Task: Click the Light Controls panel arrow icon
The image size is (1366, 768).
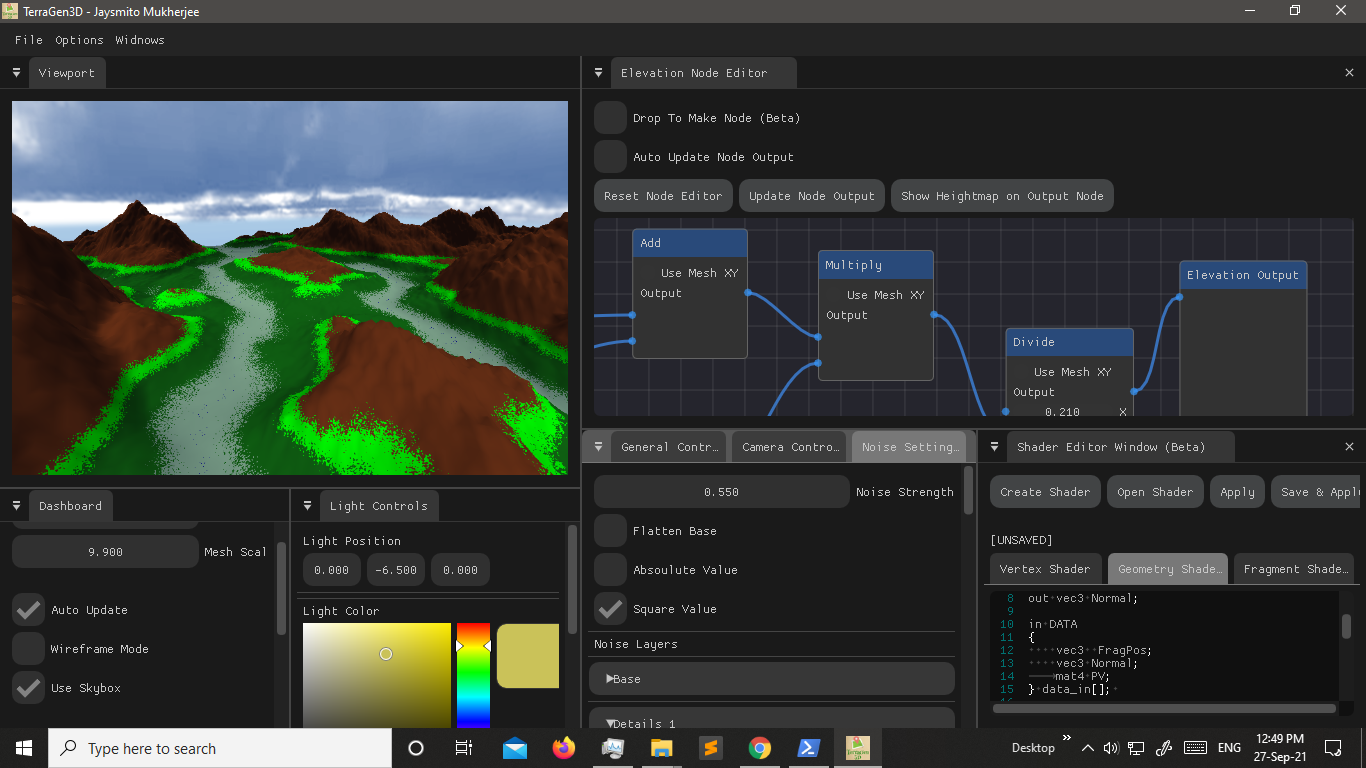Action: (x=307, y=505)
